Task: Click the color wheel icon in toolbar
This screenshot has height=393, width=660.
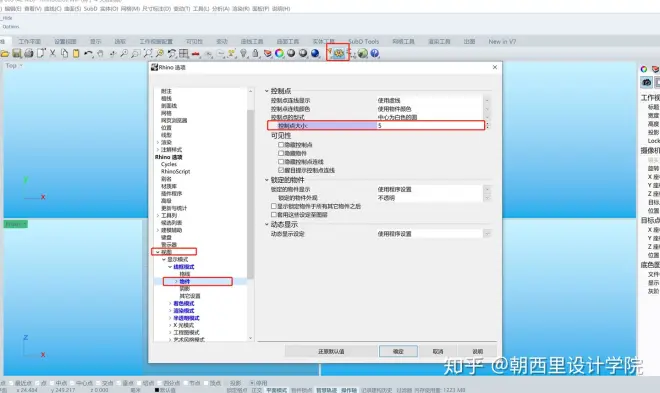Action: [279, 53]
